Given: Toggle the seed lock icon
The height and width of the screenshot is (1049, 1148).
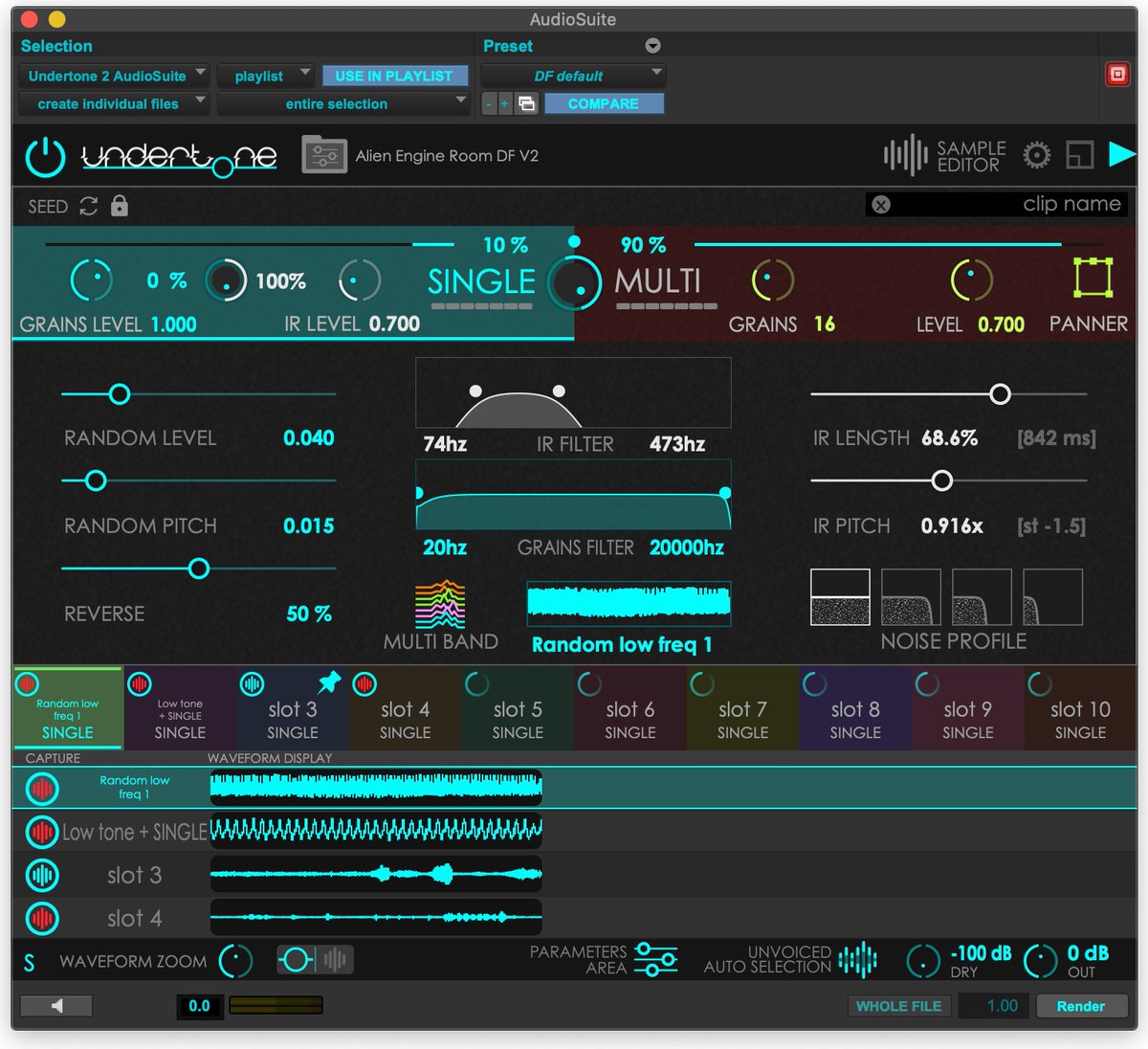Looking at the screenshot, I should click(120, 205).
